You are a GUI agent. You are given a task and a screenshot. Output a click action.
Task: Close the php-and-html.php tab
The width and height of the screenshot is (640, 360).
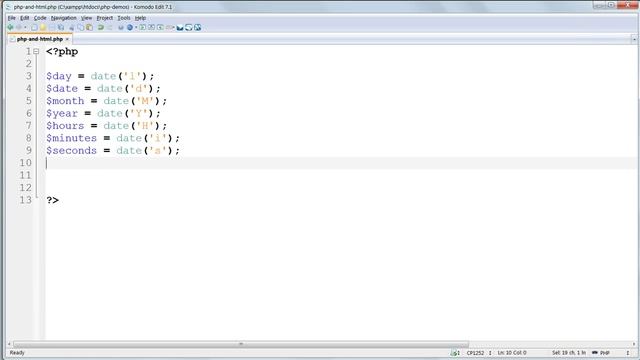(67, 39)
